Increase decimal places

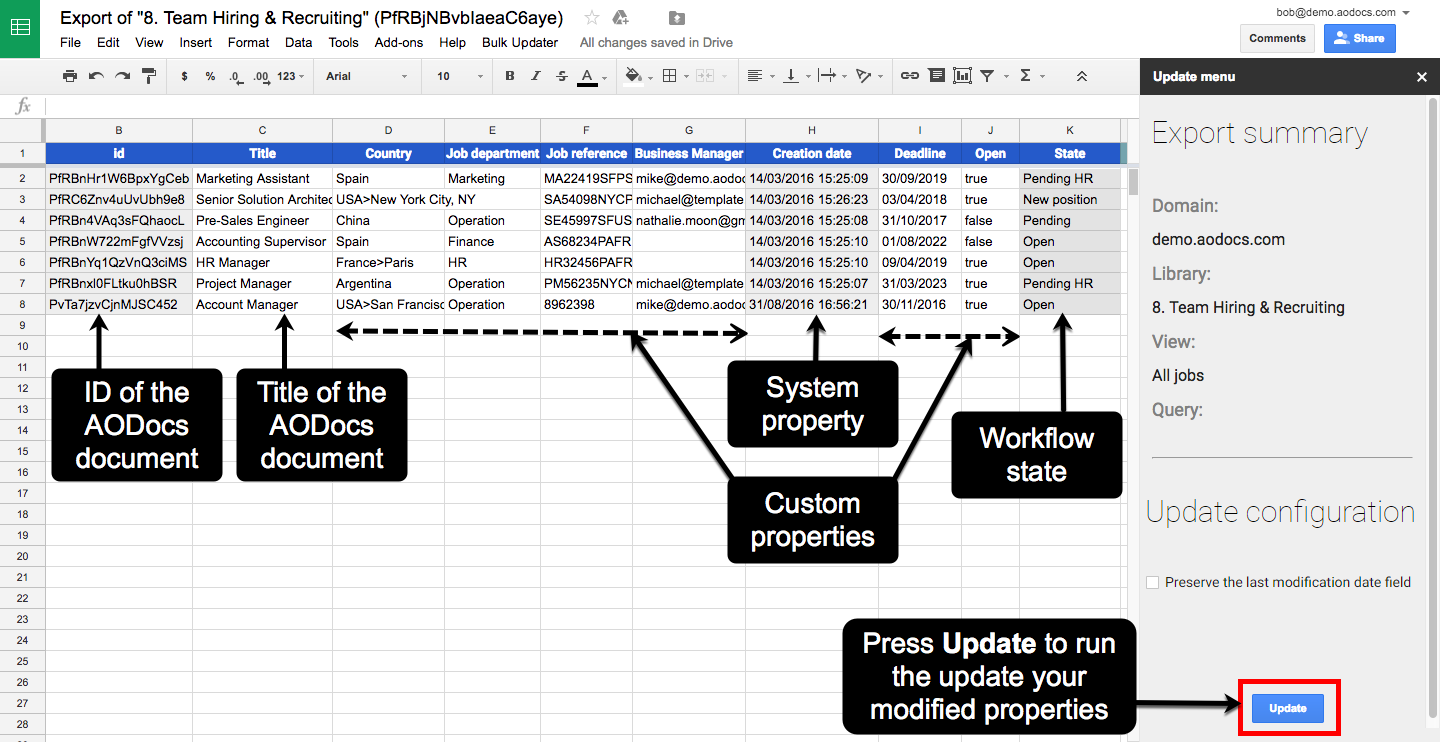(x=261, y=76)
